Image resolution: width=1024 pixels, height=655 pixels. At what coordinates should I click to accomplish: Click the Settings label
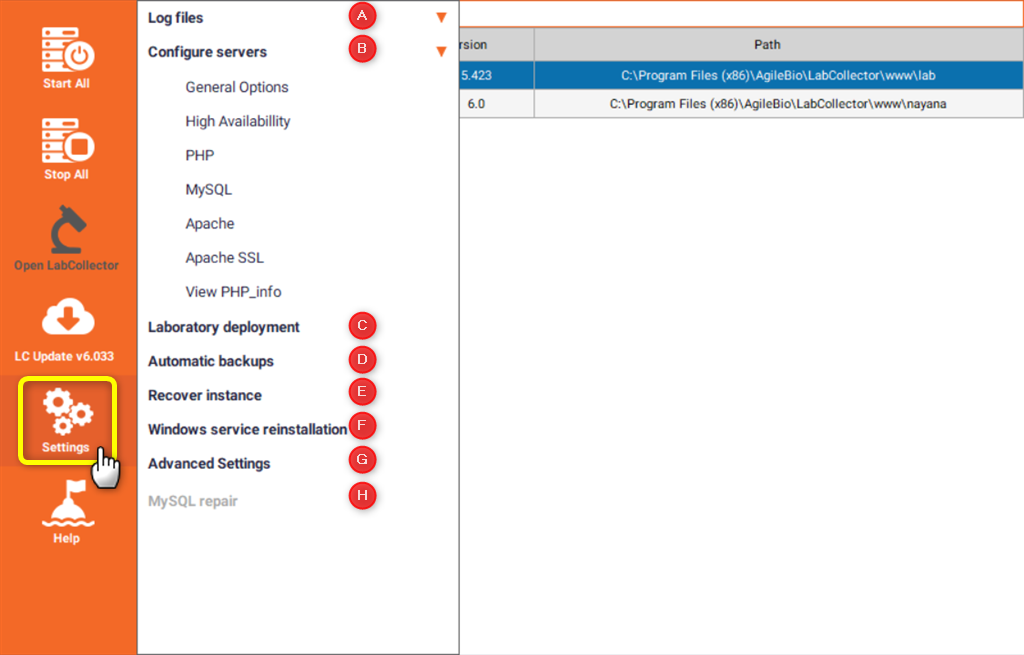(65, 447)
